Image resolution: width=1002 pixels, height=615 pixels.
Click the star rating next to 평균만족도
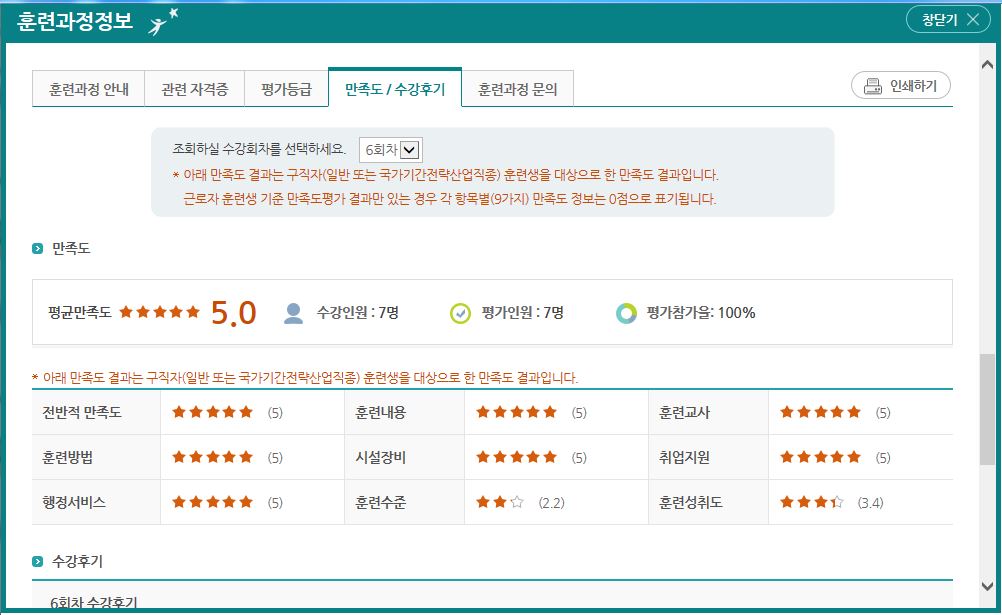(160, 312)
